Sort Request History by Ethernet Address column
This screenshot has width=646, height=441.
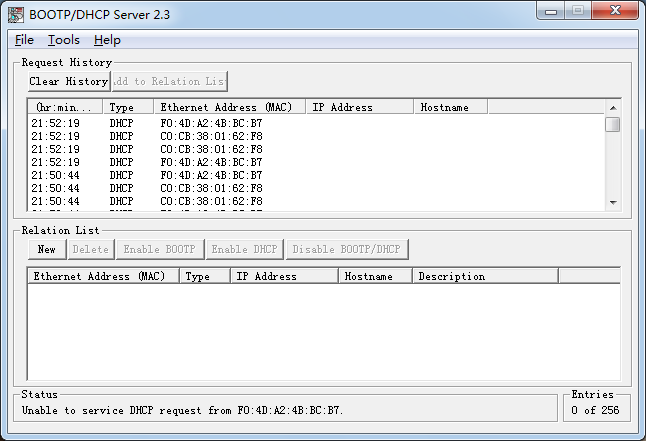(x=229, y=107)
